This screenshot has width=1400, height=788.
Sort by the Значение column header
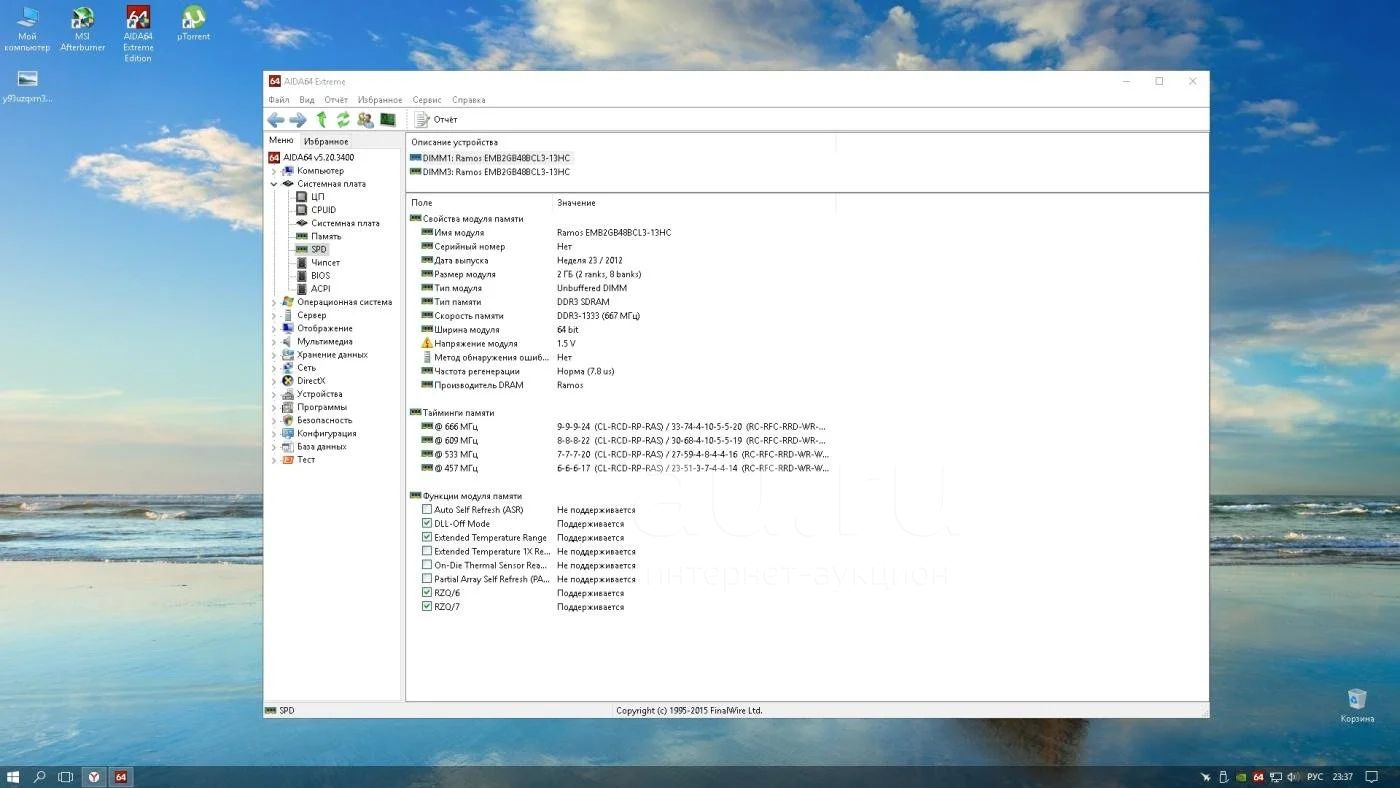coord(694,203)
